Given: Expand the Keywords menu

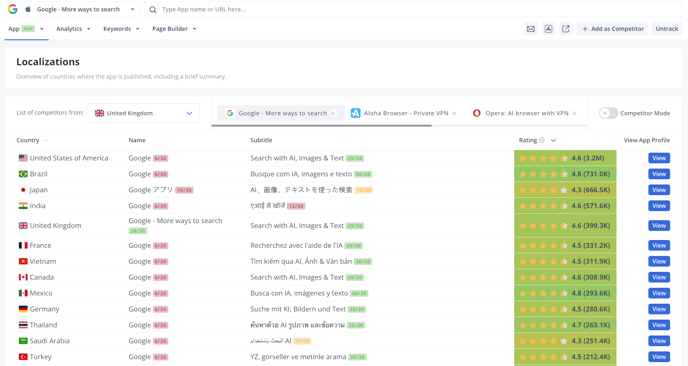Looking at the screenshot, I should click(x=121, y=29).
